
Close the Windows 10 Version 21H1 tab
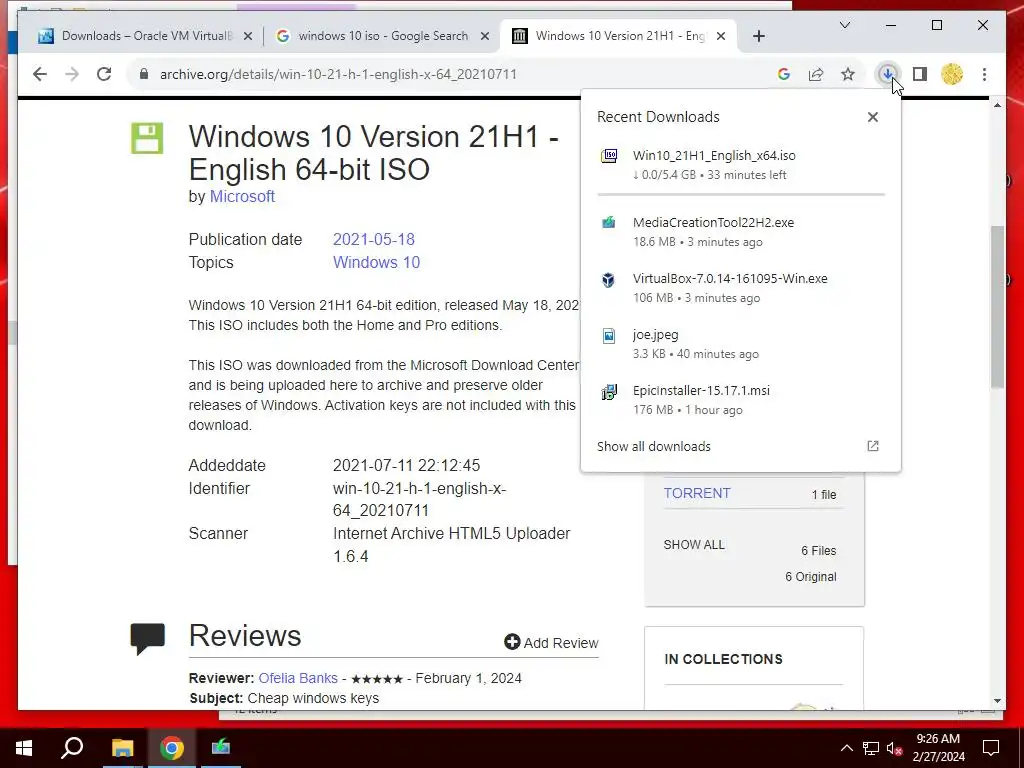[x=721, y=37]
